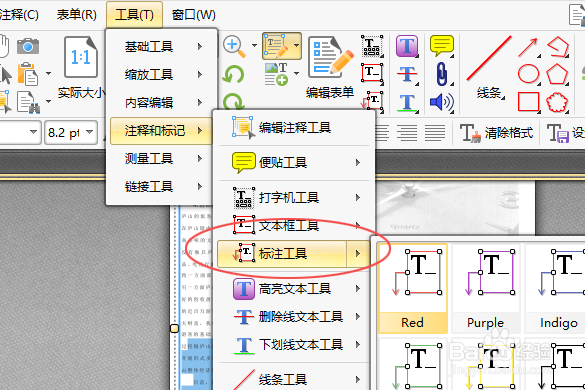Choose 便贴工具 in the submenu
This screenshot has height=390, width=585.
(x=294, y=162)
